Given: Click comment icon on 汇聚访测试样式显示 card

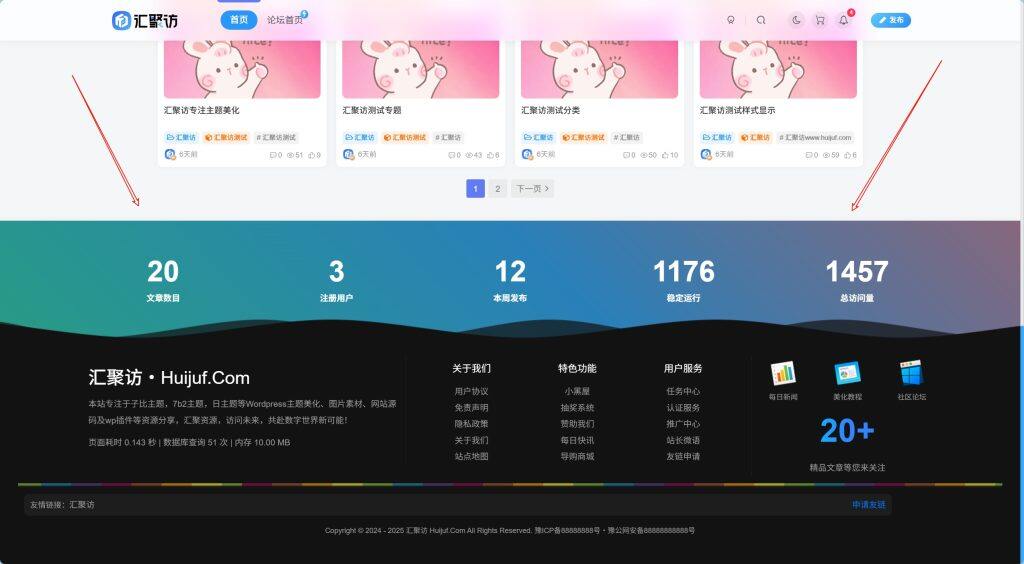Looking at the screenshot, I should [x=809, y=155].
